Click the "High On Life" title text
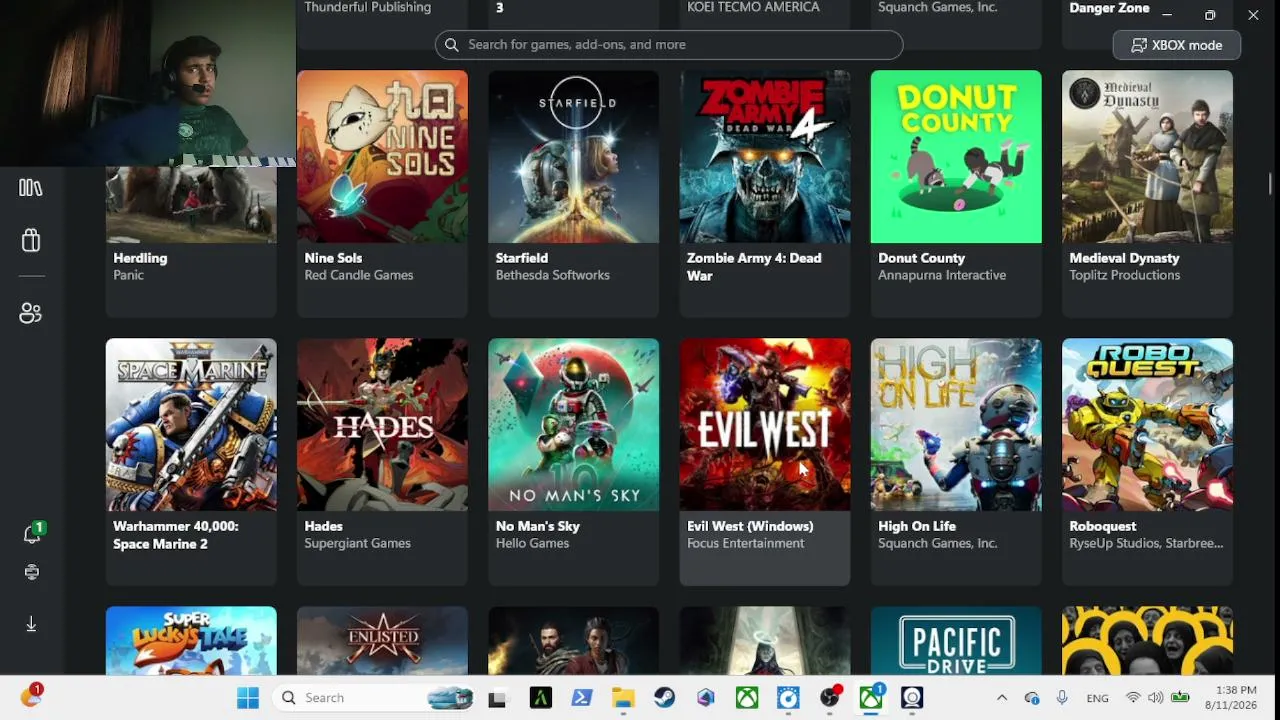 (x=917, y=526)
